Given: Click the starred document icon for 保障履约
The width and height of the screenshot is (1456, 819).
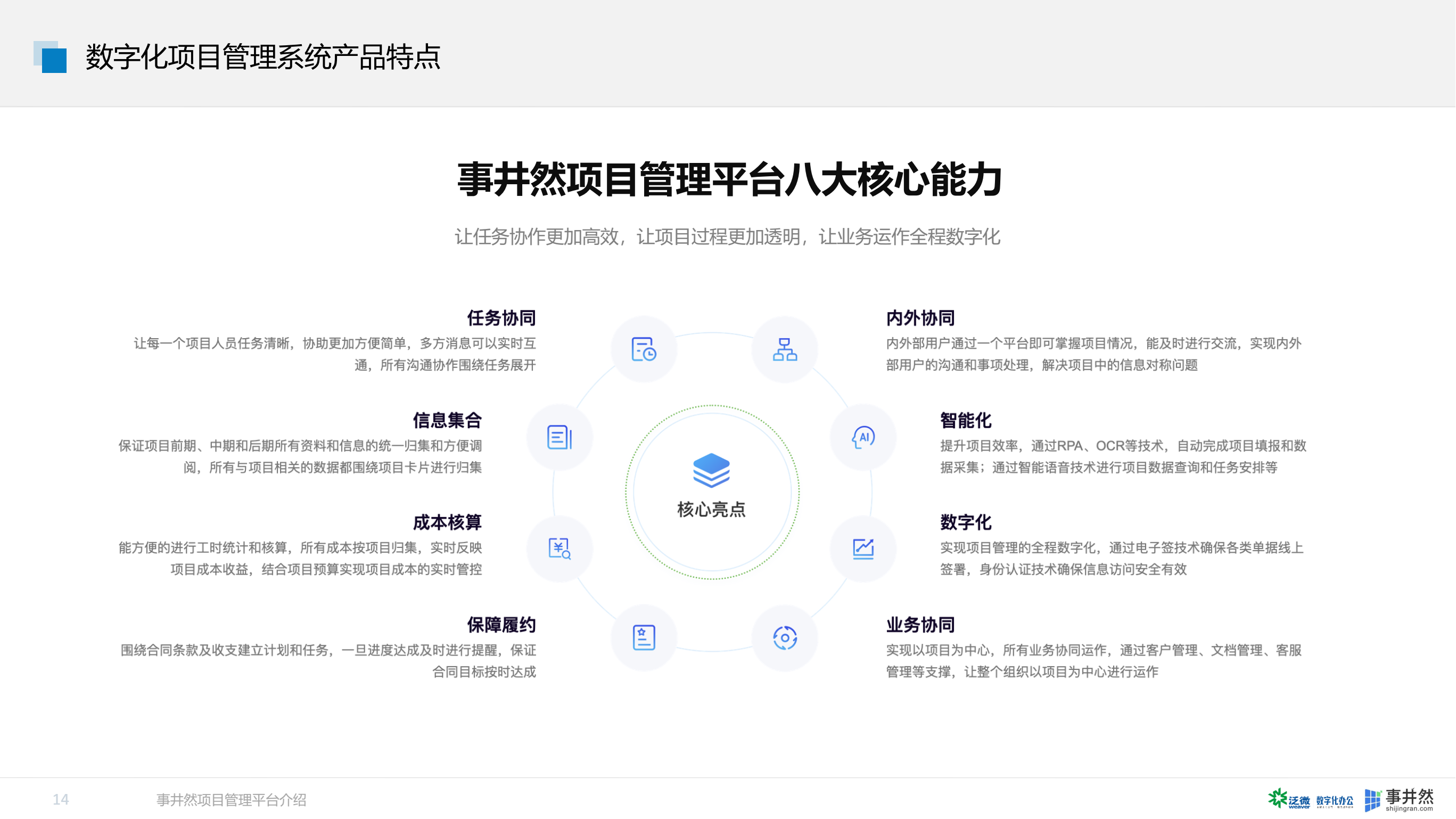Looking at the screenshot, I should pyautogui.click(x=643, y=637).
